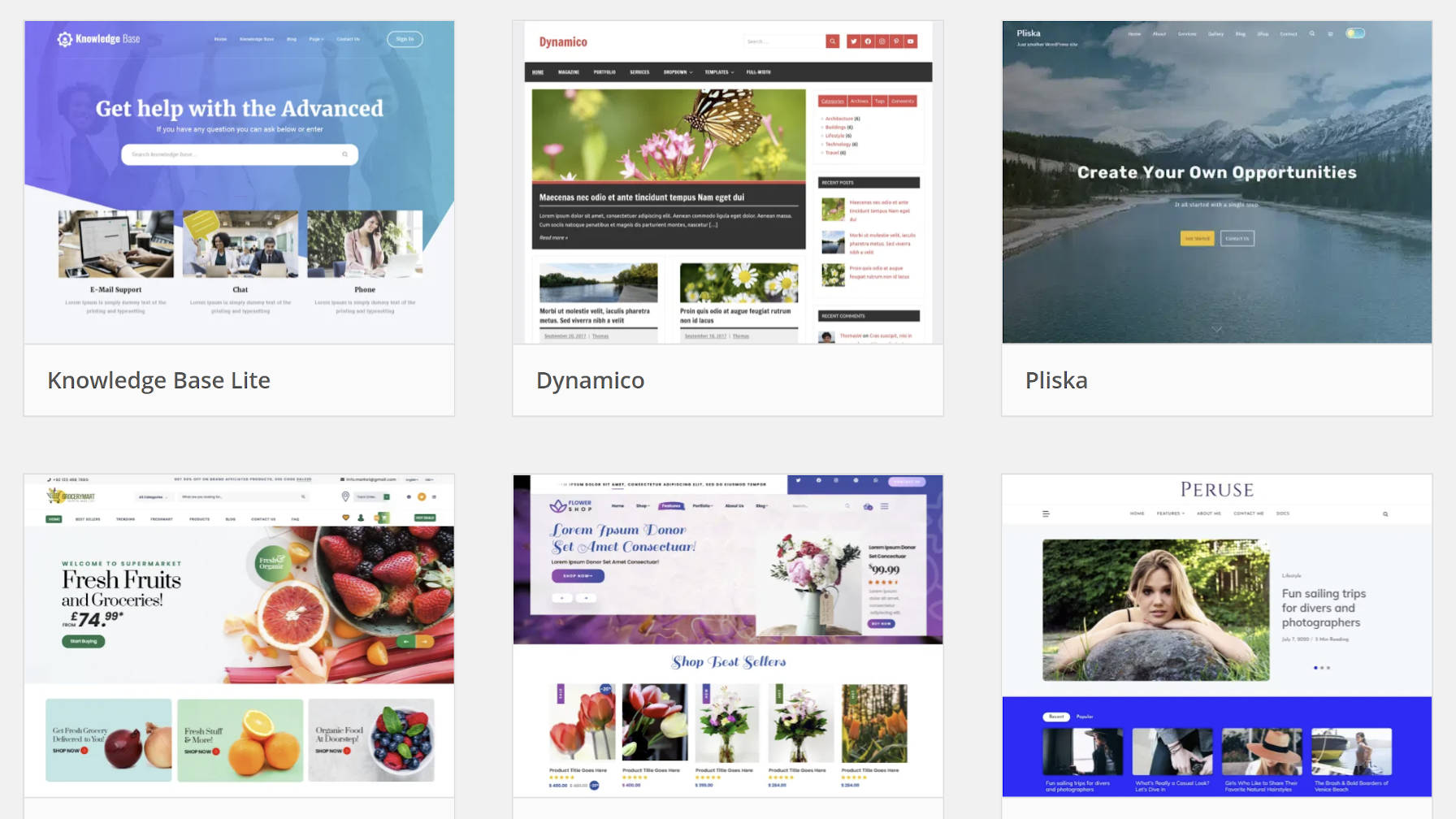
Task: Click the Knowledge Base Lite preview image
Action: 239,182
